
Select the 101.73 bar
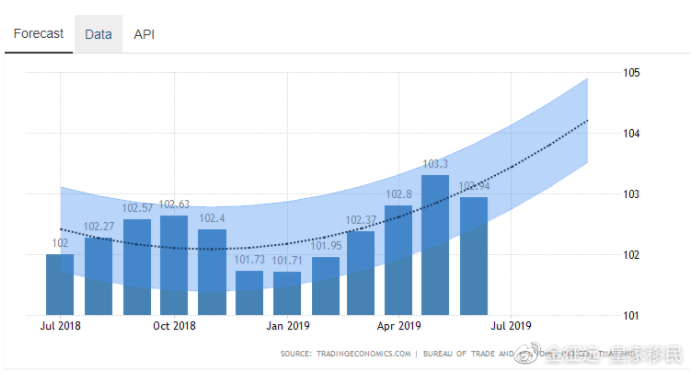click(x=249, y=293)
